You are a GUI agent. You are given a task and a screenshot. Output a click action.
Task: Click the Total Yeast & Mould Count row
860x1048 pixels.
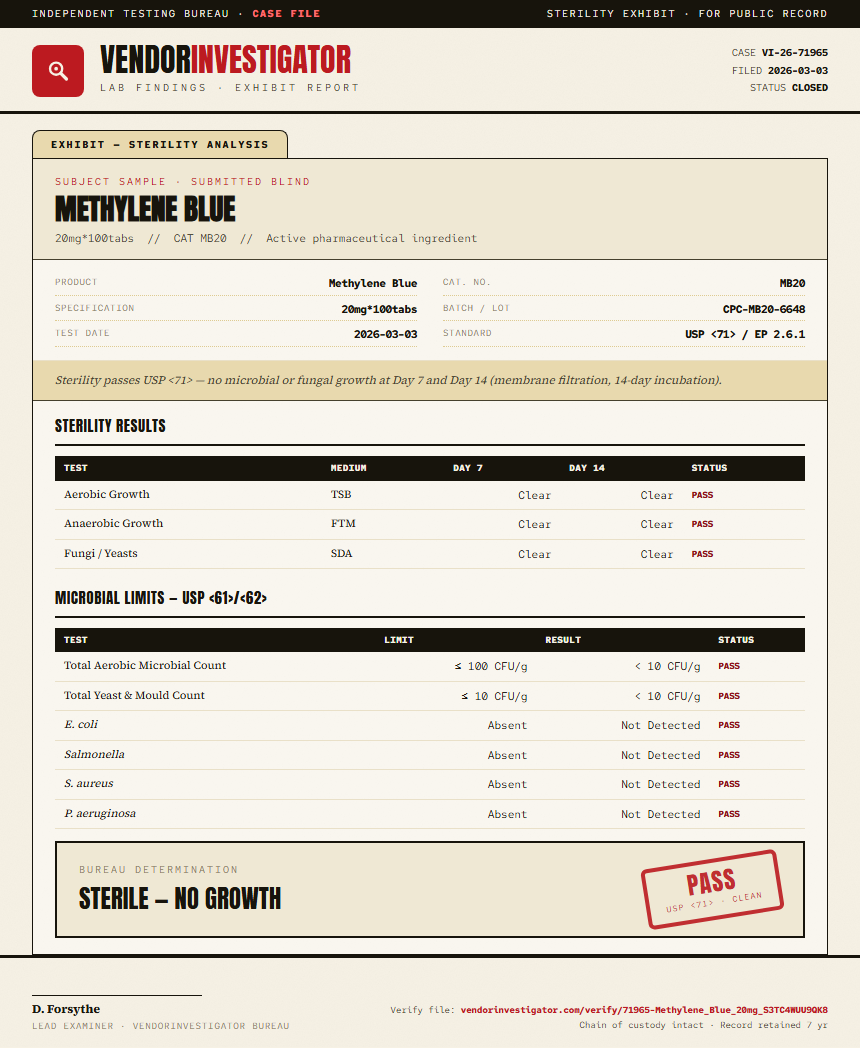pos(430,696)
